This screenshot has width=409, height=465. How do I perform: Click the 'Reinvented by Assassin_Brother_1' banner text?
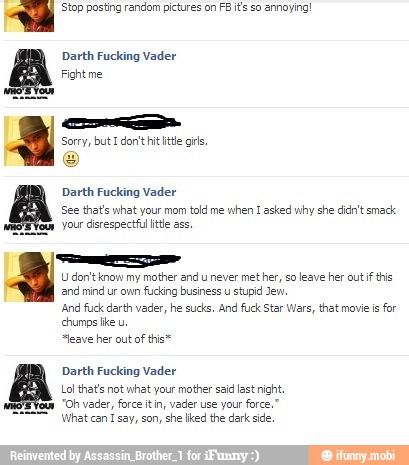coord(97,455)
